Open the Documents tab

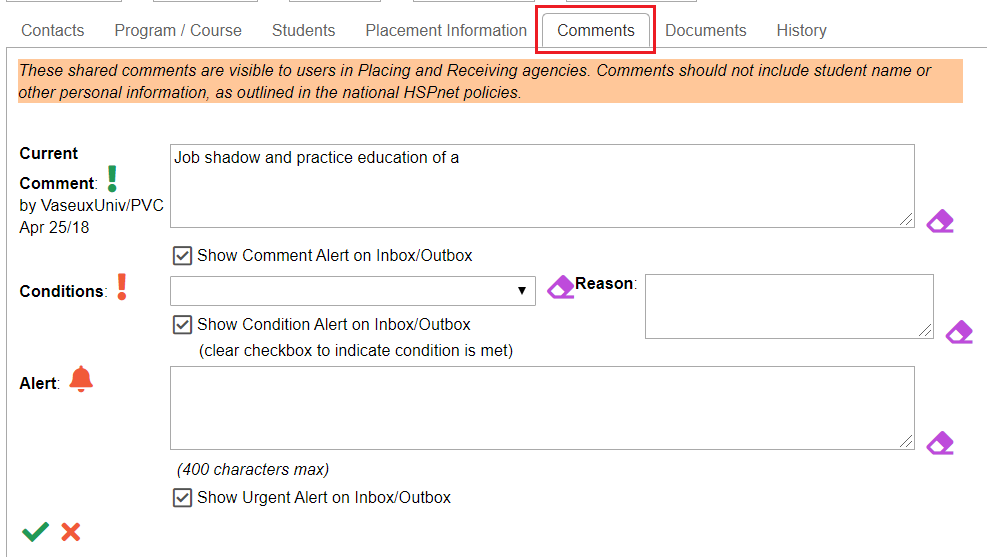706,30
